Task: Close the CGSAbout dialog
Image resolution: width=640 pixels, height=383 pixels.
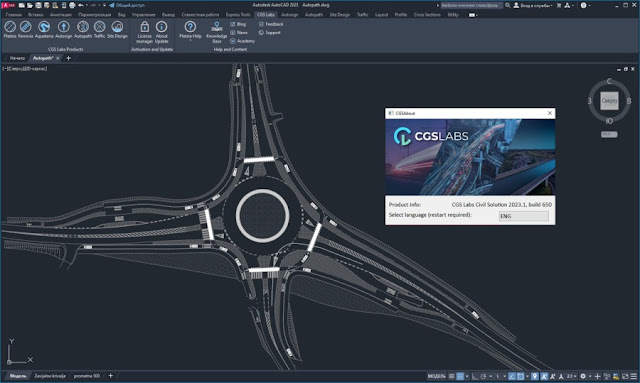Action: pos(549,113)
